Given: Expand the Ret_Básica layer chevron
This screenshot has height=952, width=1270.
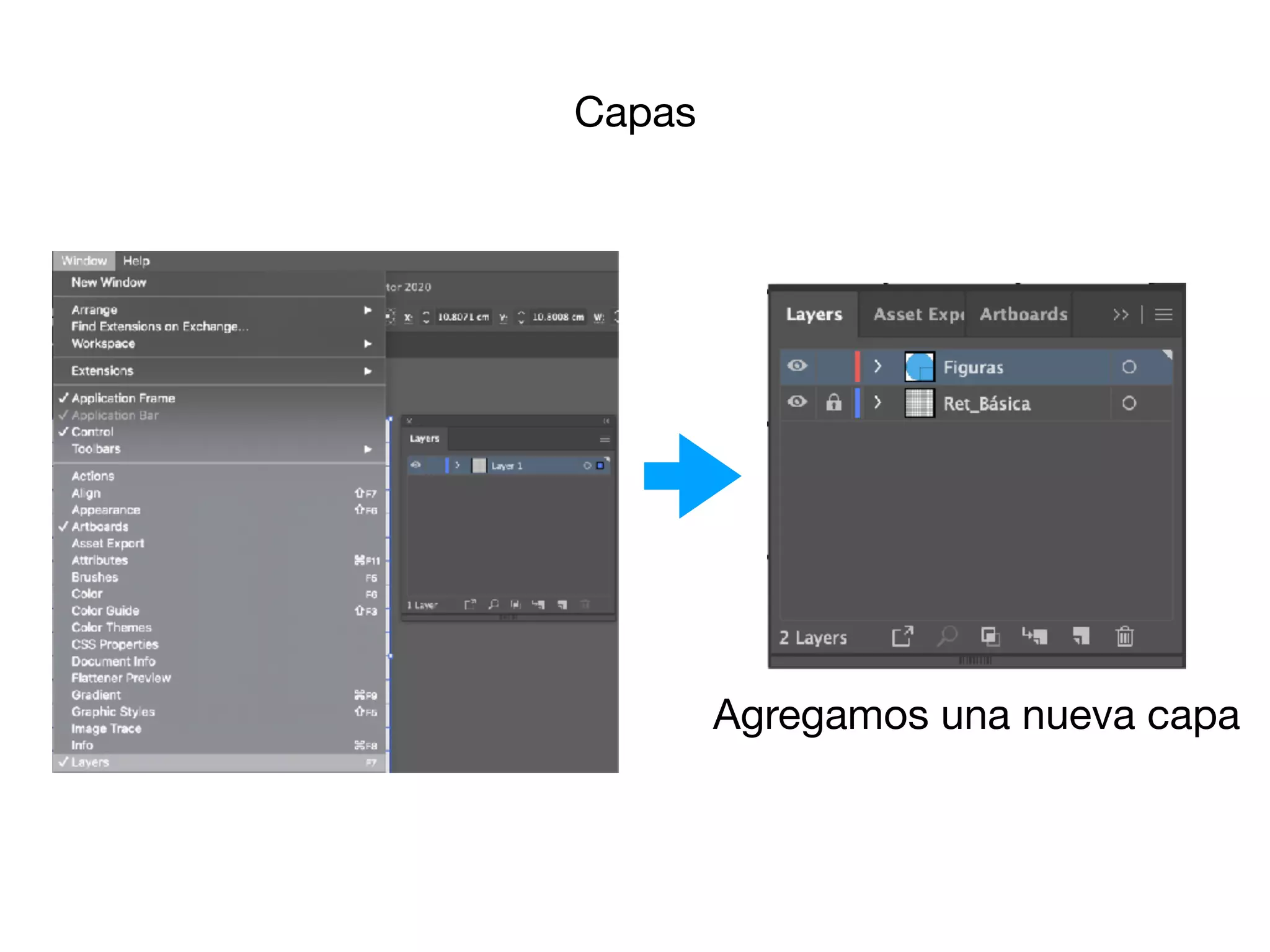Looking at the screenshot, I should (x=877, y=403).
